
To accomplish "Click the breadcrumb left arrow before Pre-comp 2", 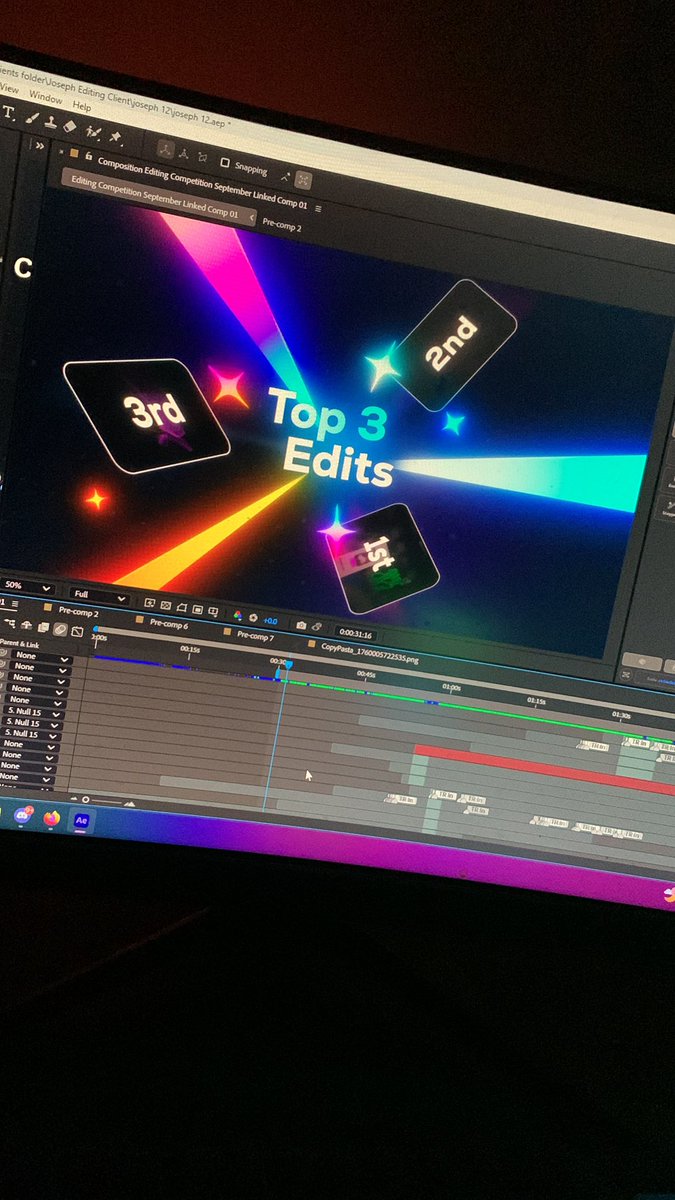I will tap(252, 217).
